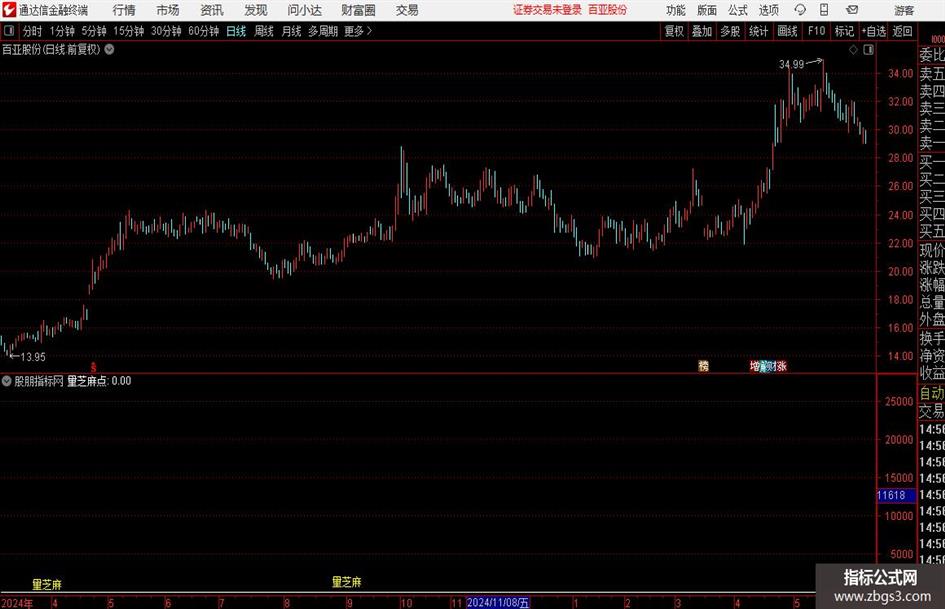Switch to 1分钟 chart period
This screenshot has width=945, height=609.
[x=62, y=31]
